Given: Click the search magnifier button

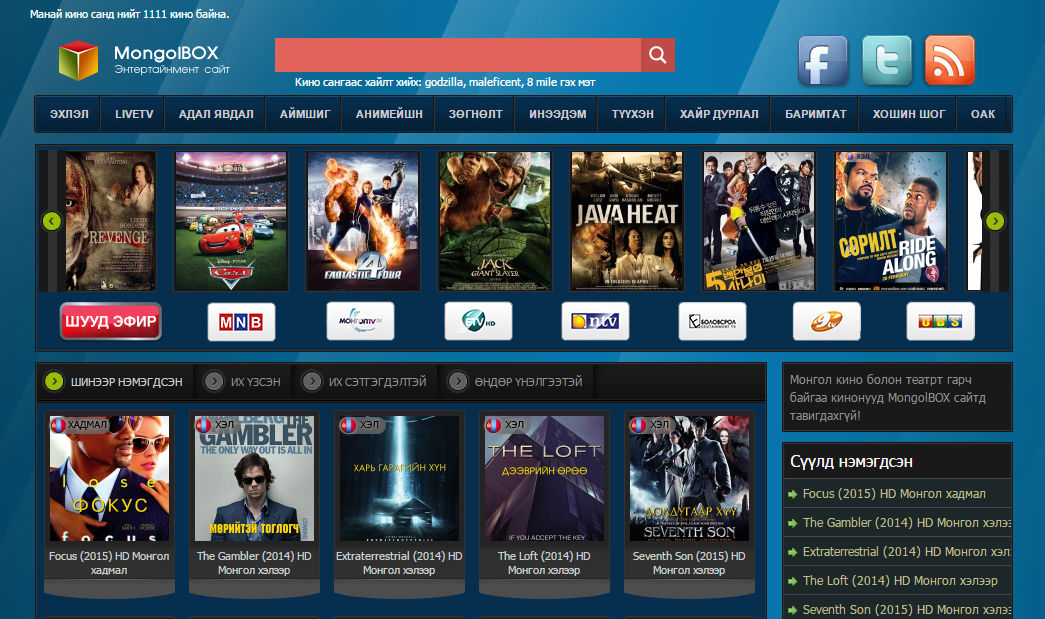Looking at the screenshot, I should (x=657, y=55).
